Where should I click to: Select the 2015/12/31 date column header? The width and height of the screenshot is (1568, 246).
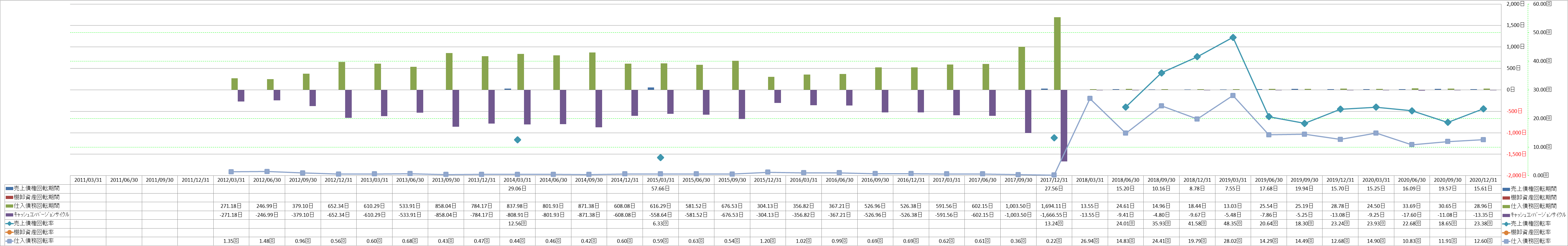tap(767, 180)
